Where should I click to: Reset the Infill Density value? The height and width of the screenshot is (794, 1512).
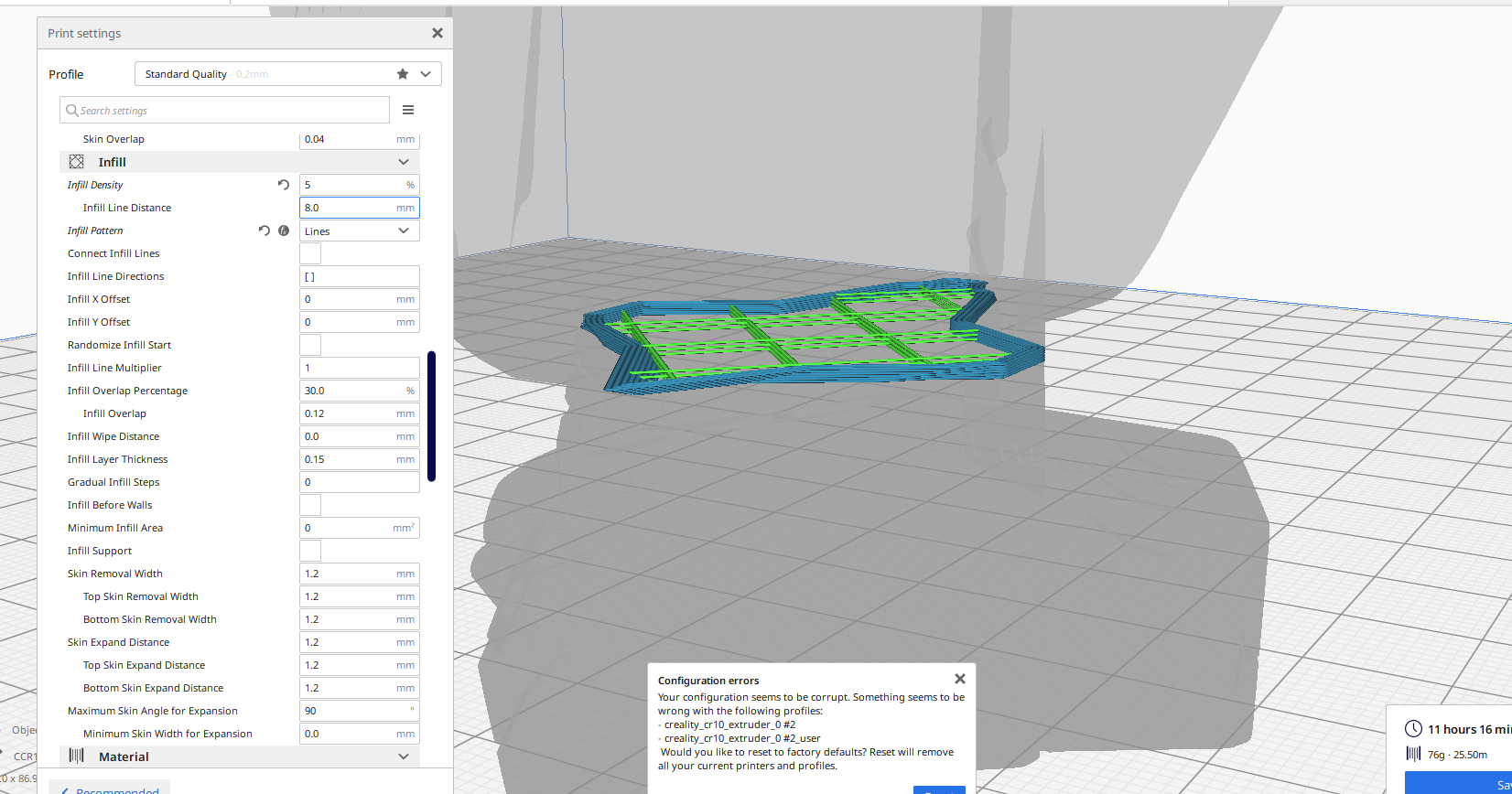[284, 185]
